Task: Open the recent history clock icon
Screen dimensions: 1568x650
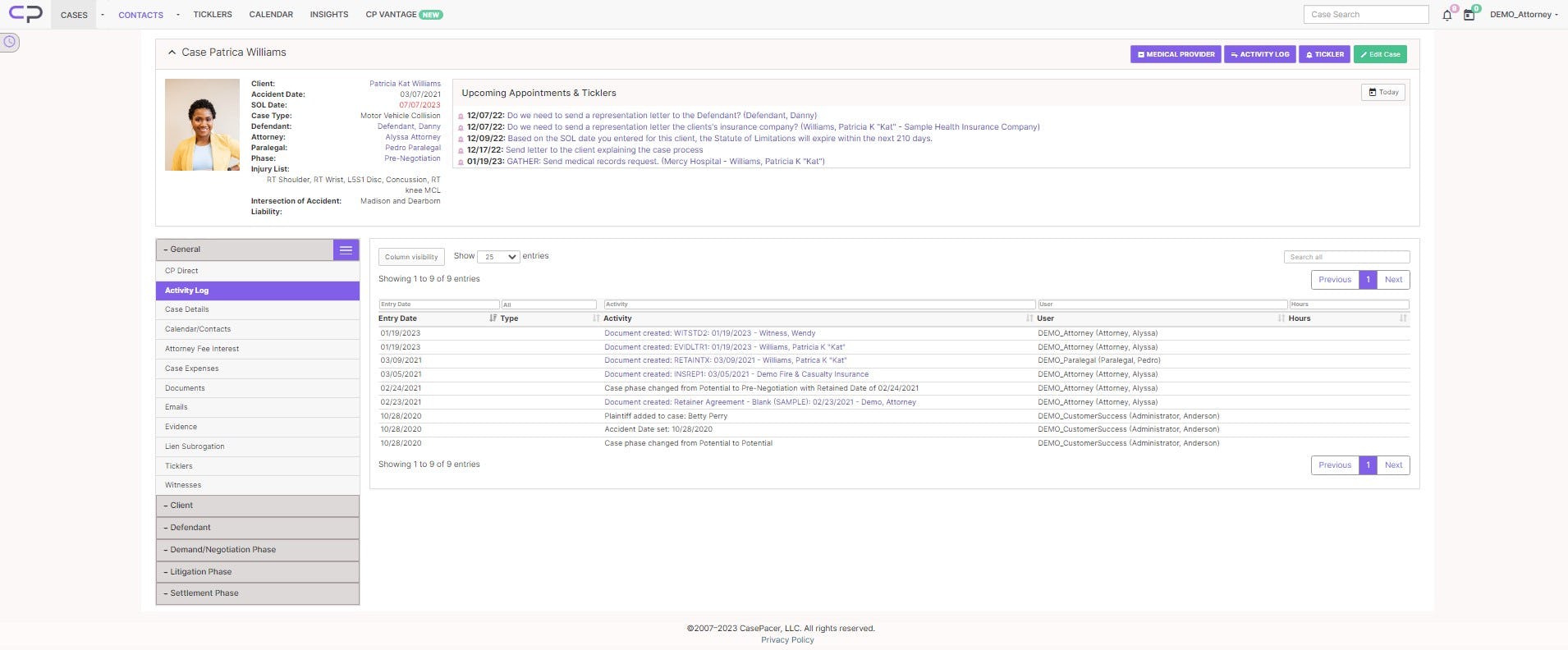Action: point(9,41)
